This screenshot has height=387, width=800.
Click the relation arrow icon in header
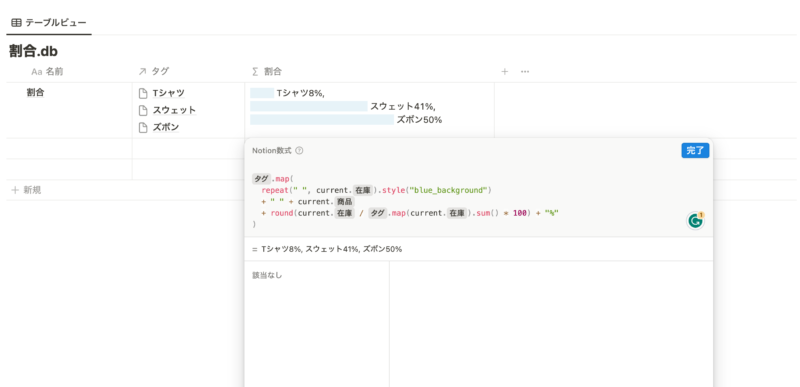point(142,72)
